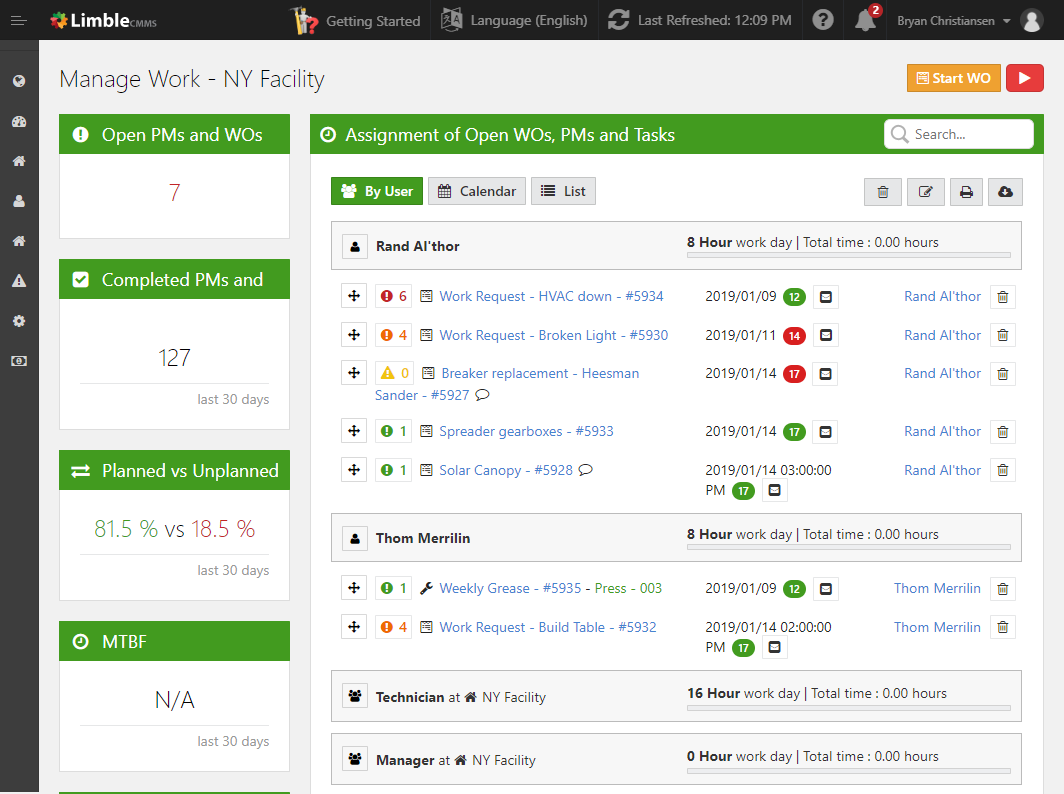
Task: Open the bulk edit pencil icon
Action: point(925,191)
